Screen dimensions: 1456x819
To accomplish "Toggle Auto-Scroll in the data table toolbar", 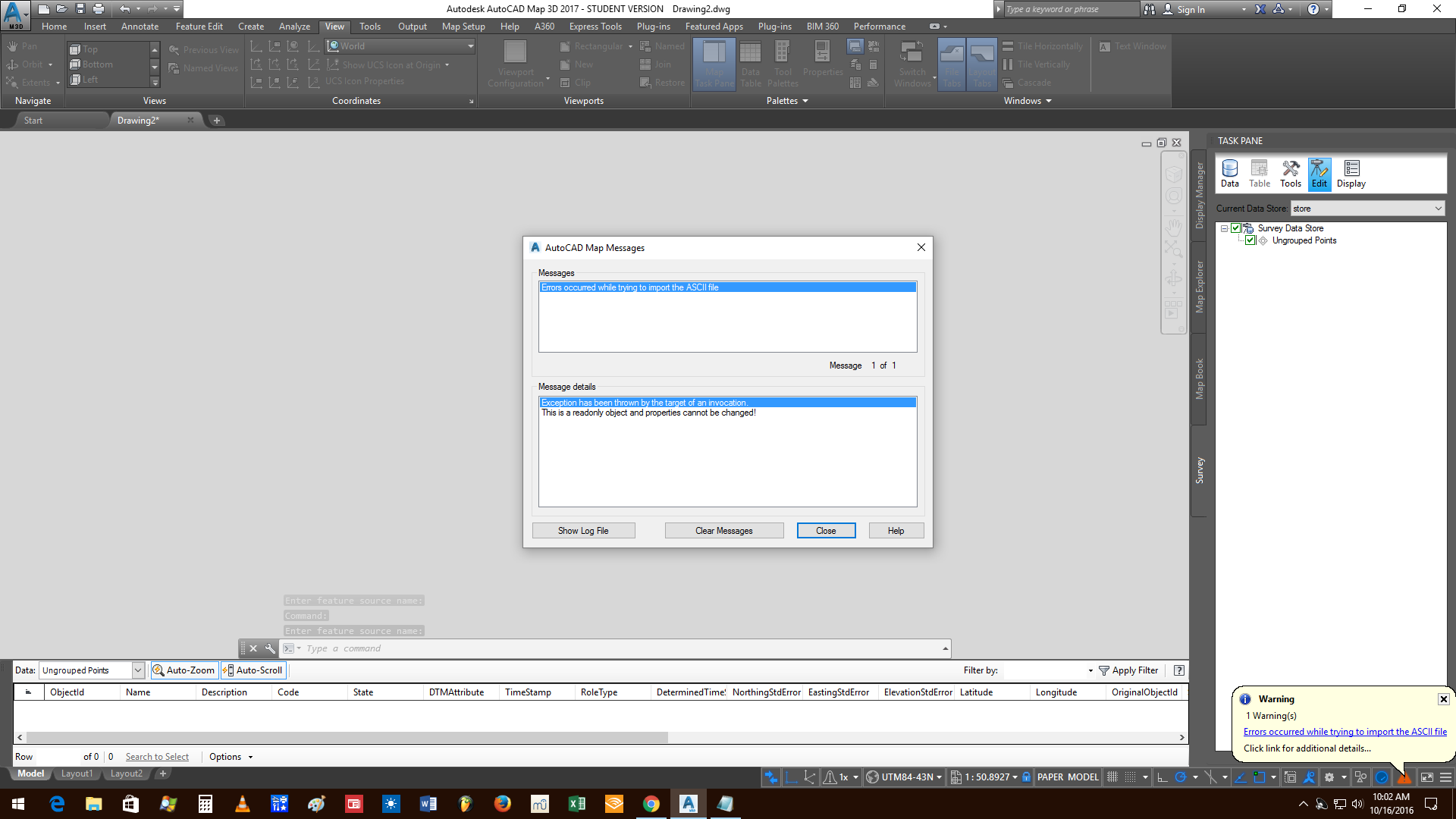I will (x=253, y=670).
